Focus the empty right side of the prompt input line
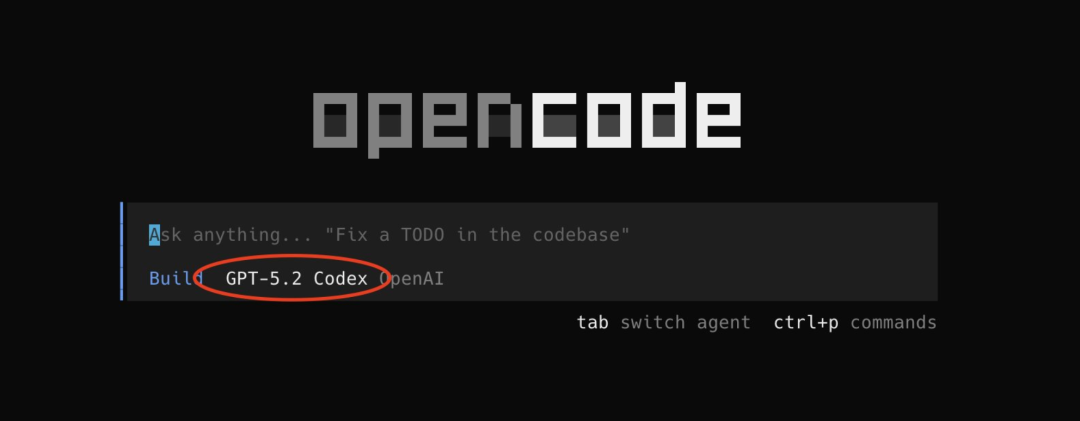Screen dimensions: 1080x421 coord(784,235)
